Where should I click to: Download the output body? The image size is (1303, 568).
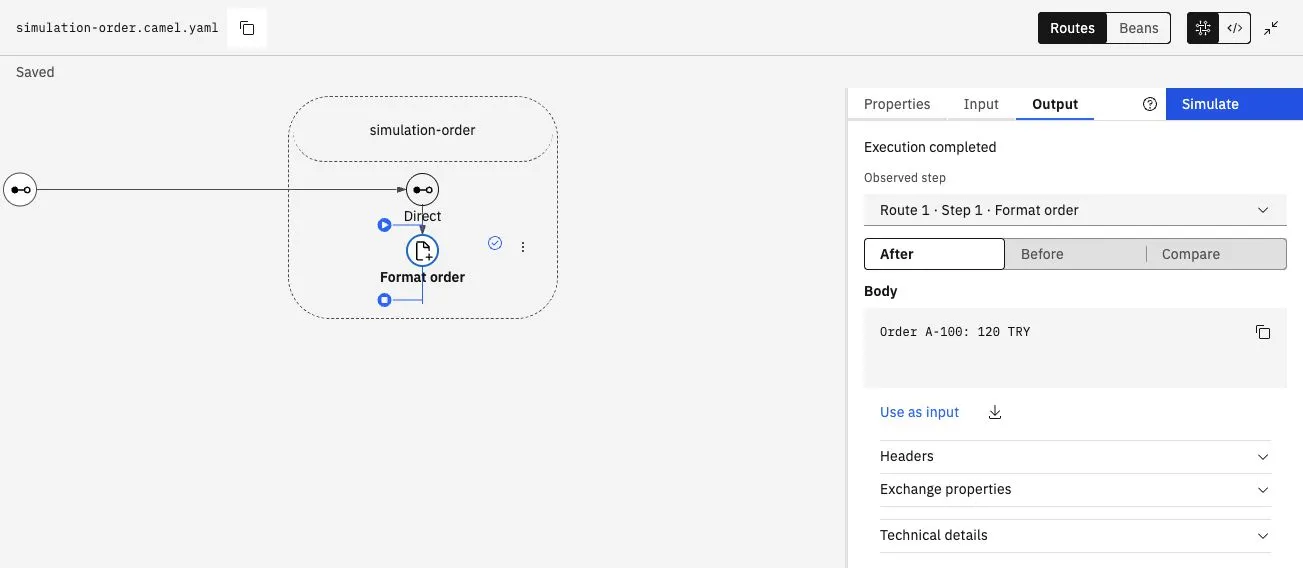pos(995,412)
